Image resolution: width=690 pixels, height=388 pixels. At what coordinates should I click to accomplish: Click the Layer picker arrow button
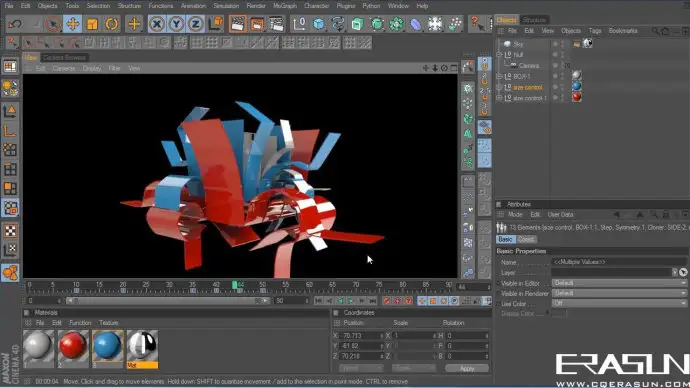(683, 272)
